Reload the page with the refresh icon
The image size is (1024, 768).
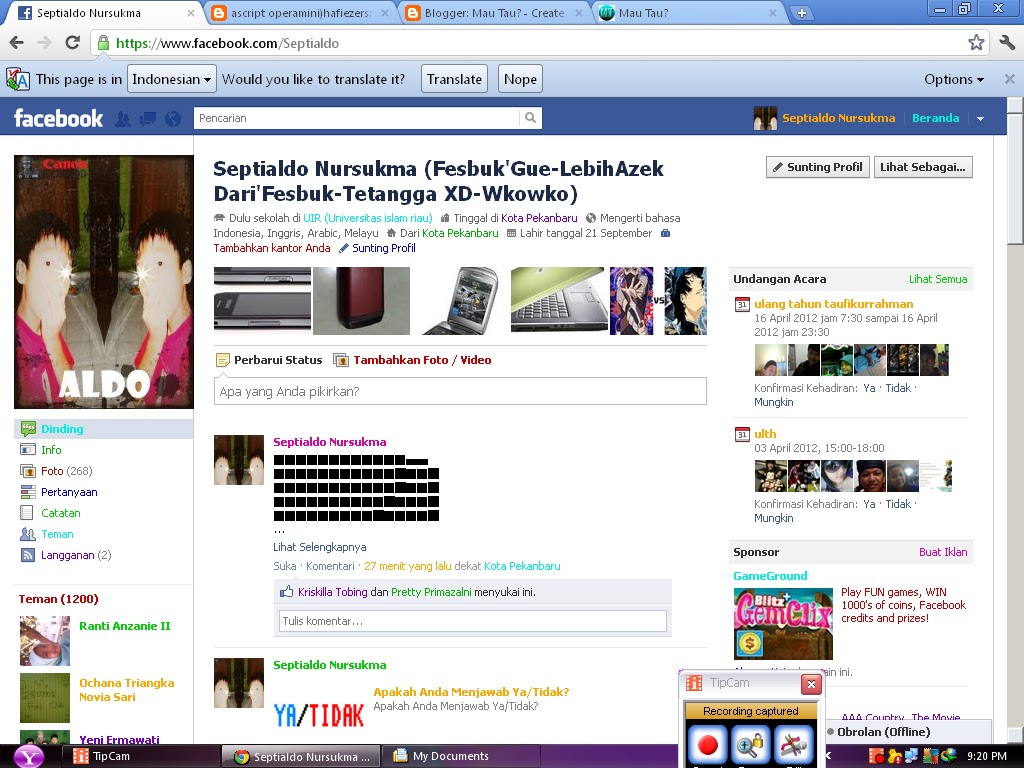click(72, 43)
